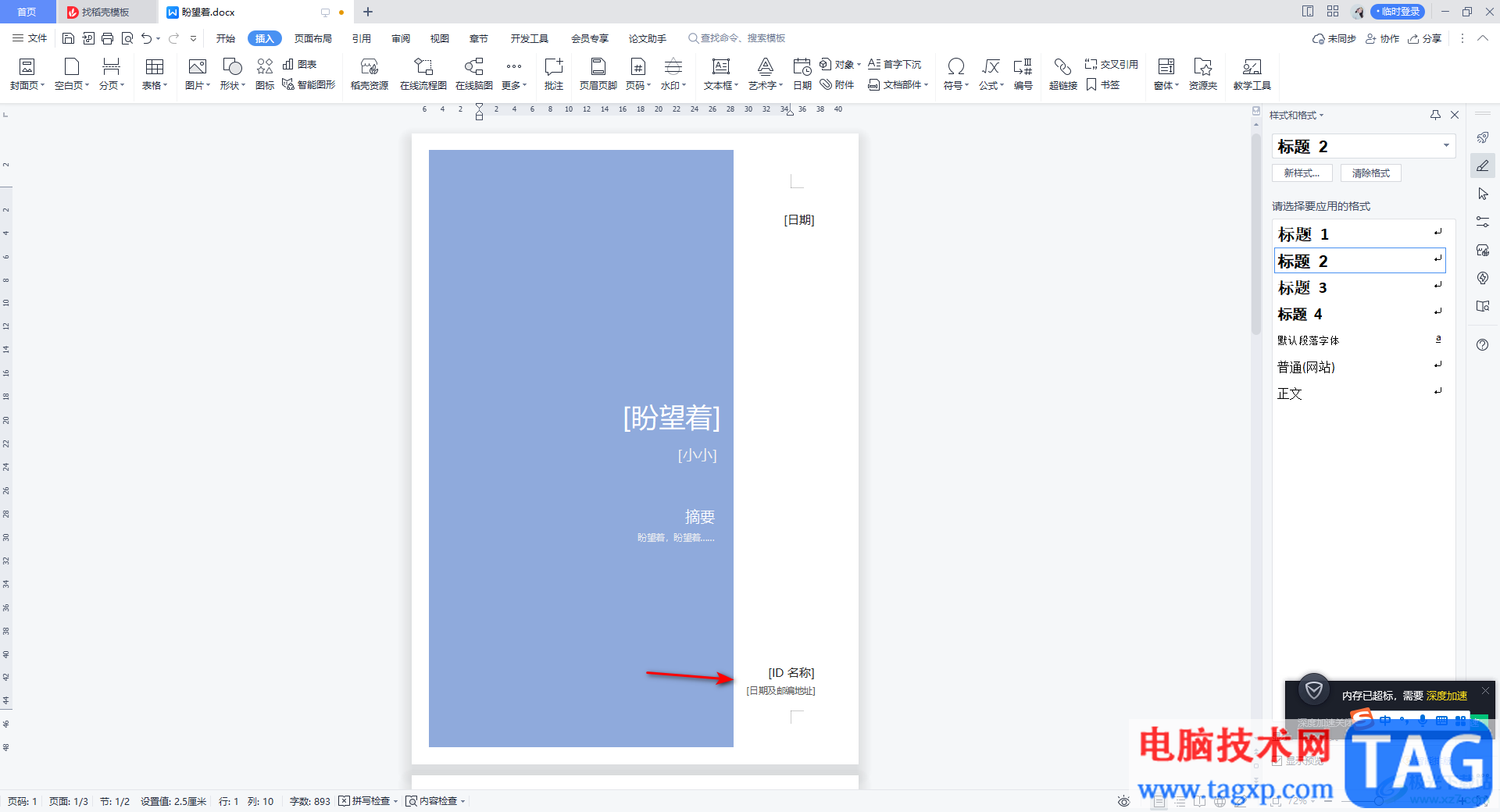Open teaching tools (教学工具)
Image resolution: width=1500 pixels, height=812 pixels.
1252,74
